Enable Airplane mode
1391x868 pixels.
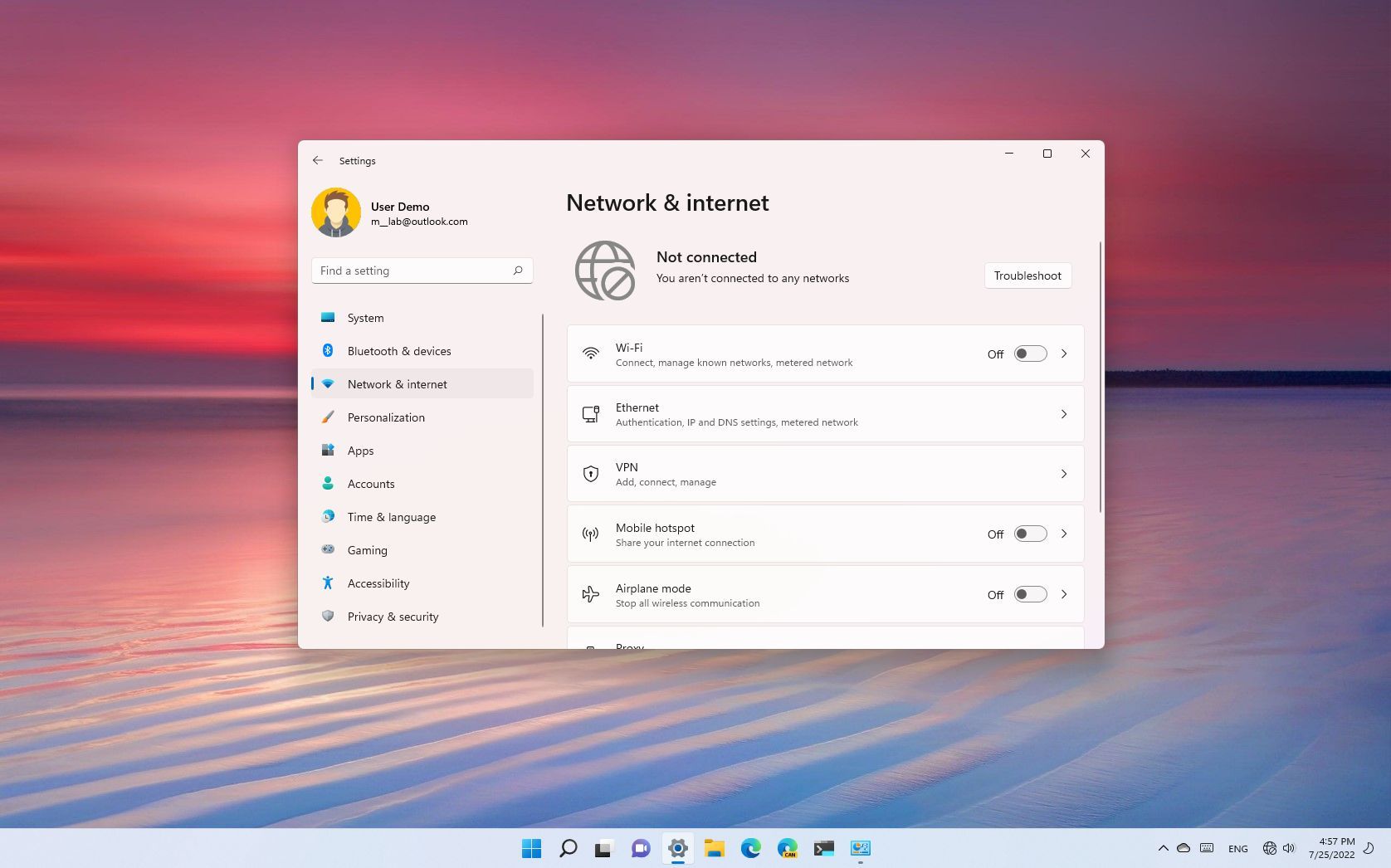pyautogui.click(x=1029, y=594)
